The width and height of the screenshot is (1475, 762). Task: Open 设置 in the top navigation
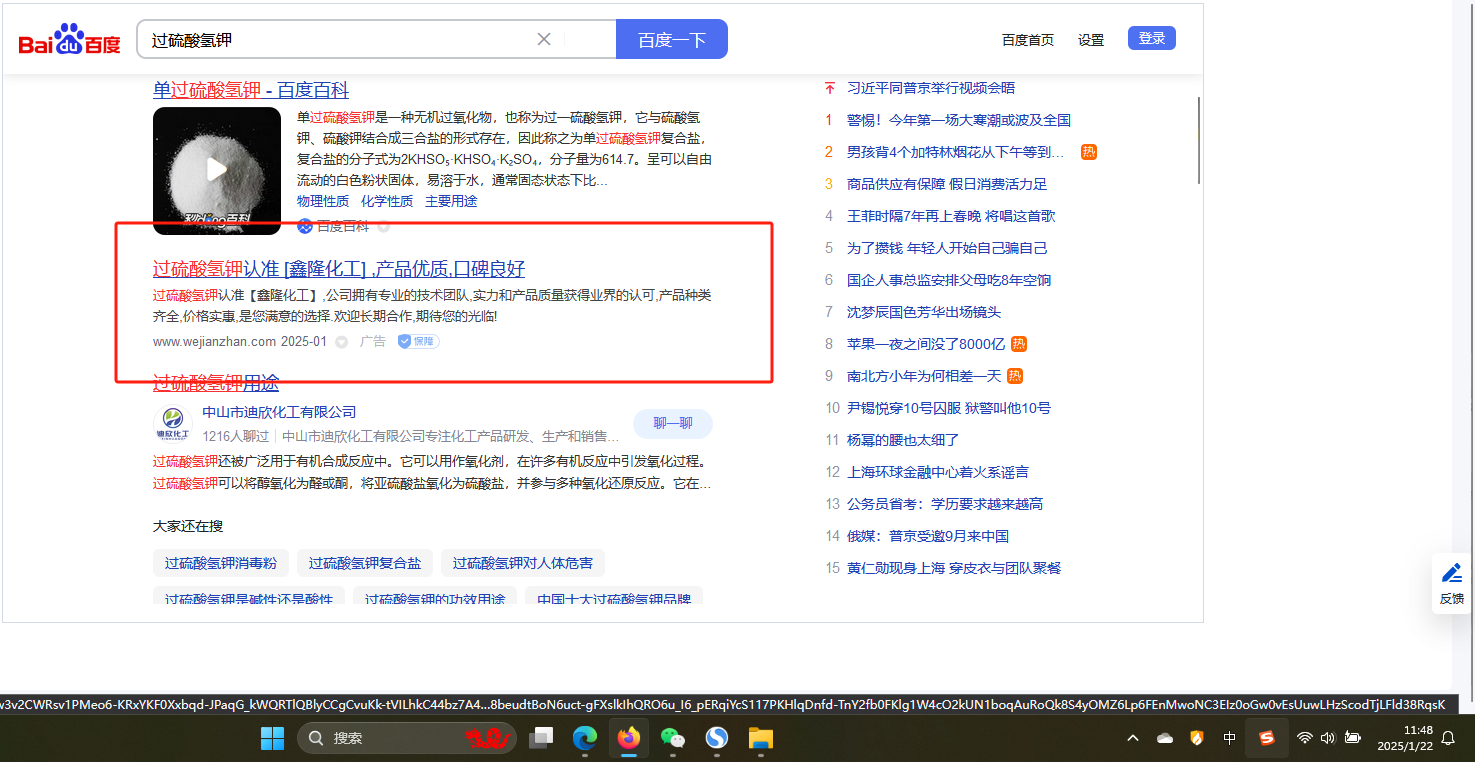[x=1091, y=40]
